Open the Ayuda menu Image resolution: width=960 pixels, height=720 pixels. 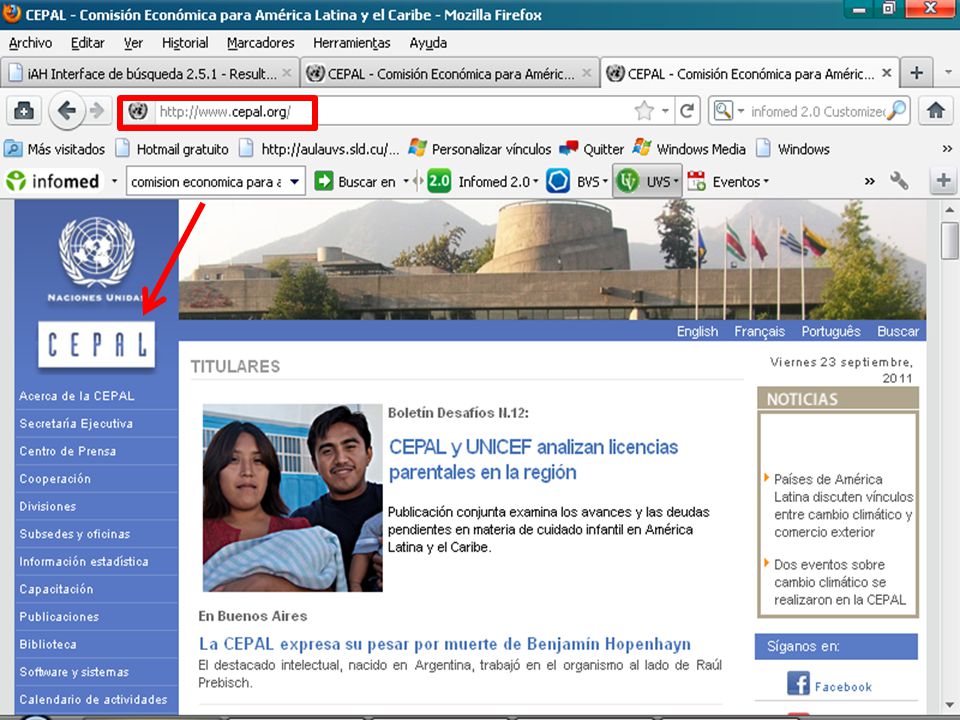[x=428, y=43]
